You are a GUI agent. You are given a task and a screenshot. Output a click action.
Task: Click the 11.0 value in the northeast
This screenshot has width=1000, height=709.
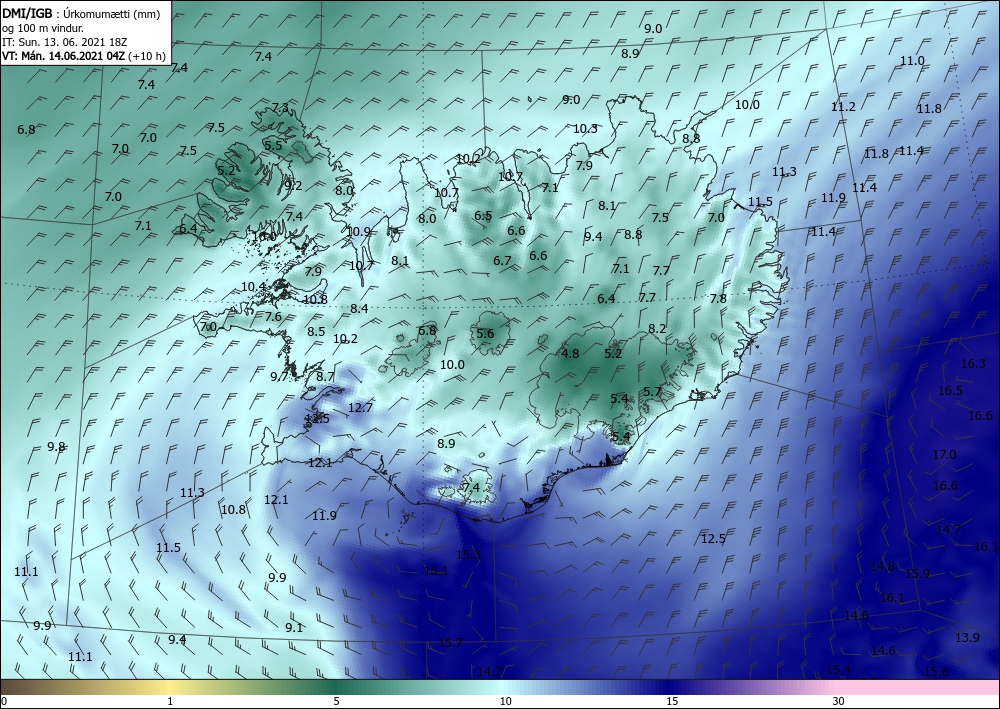click(x=912, y=61)
